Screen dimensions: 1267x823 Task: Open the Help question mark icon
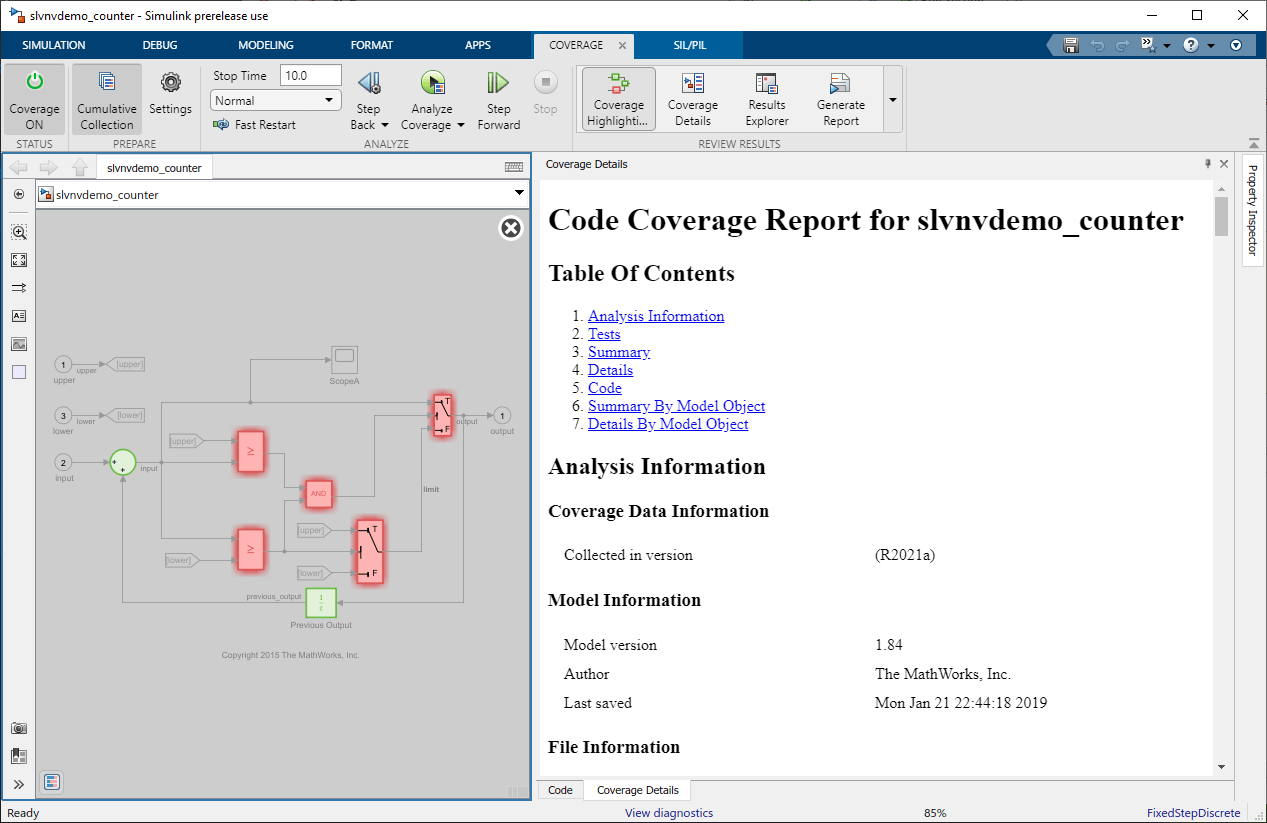(x=1191, y=45)
